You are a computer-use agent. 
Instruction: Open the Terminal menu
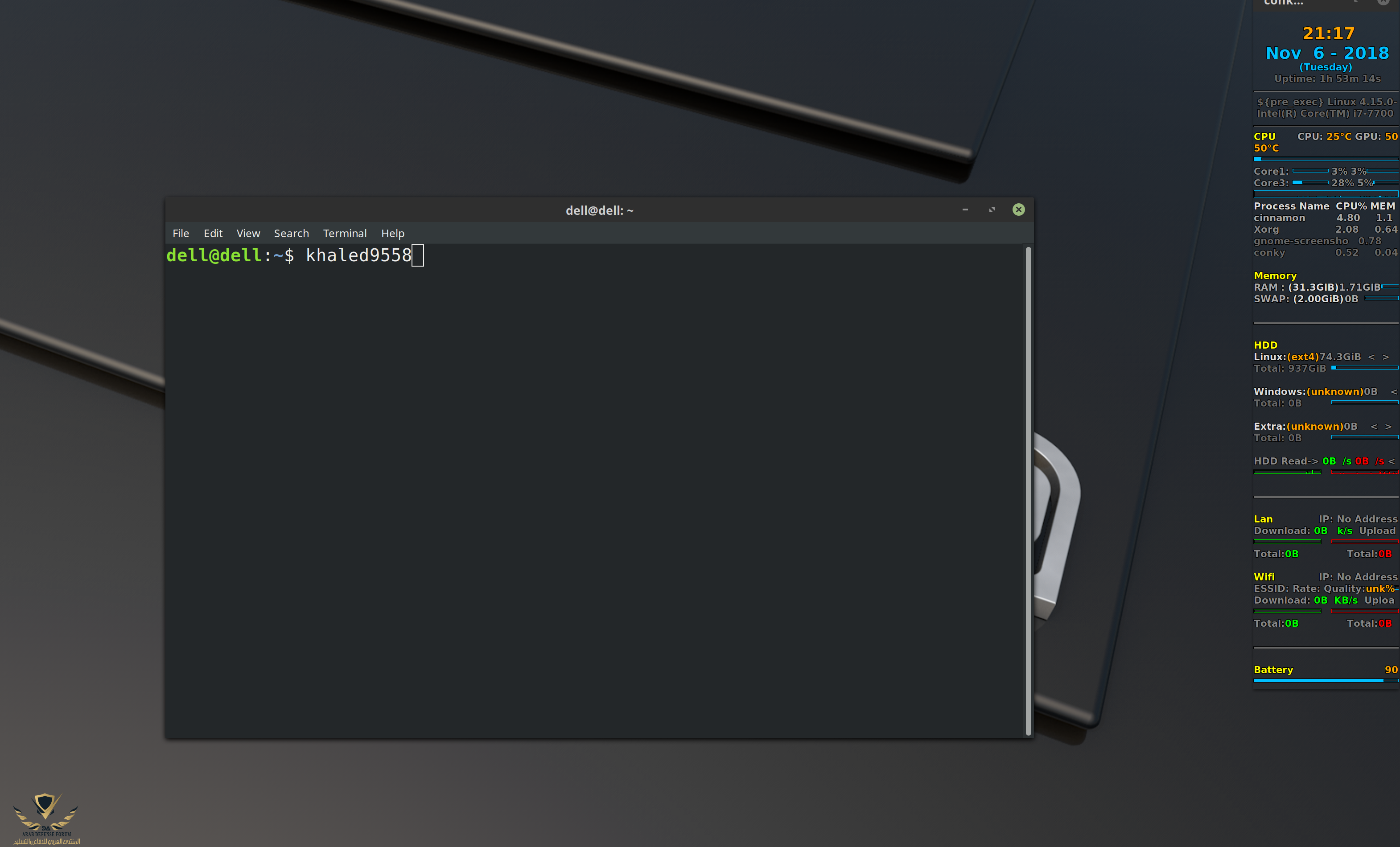click(344, 234)
